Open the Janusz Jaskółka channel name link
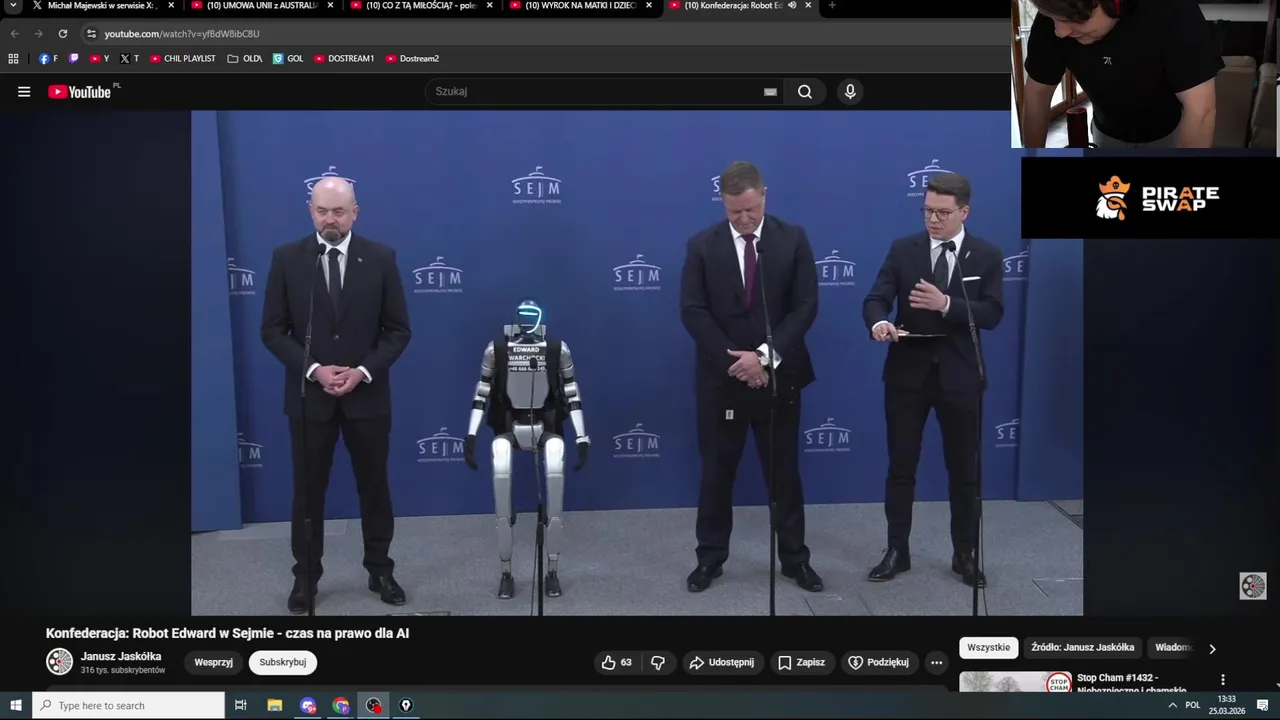 click(x=121, y=657)
